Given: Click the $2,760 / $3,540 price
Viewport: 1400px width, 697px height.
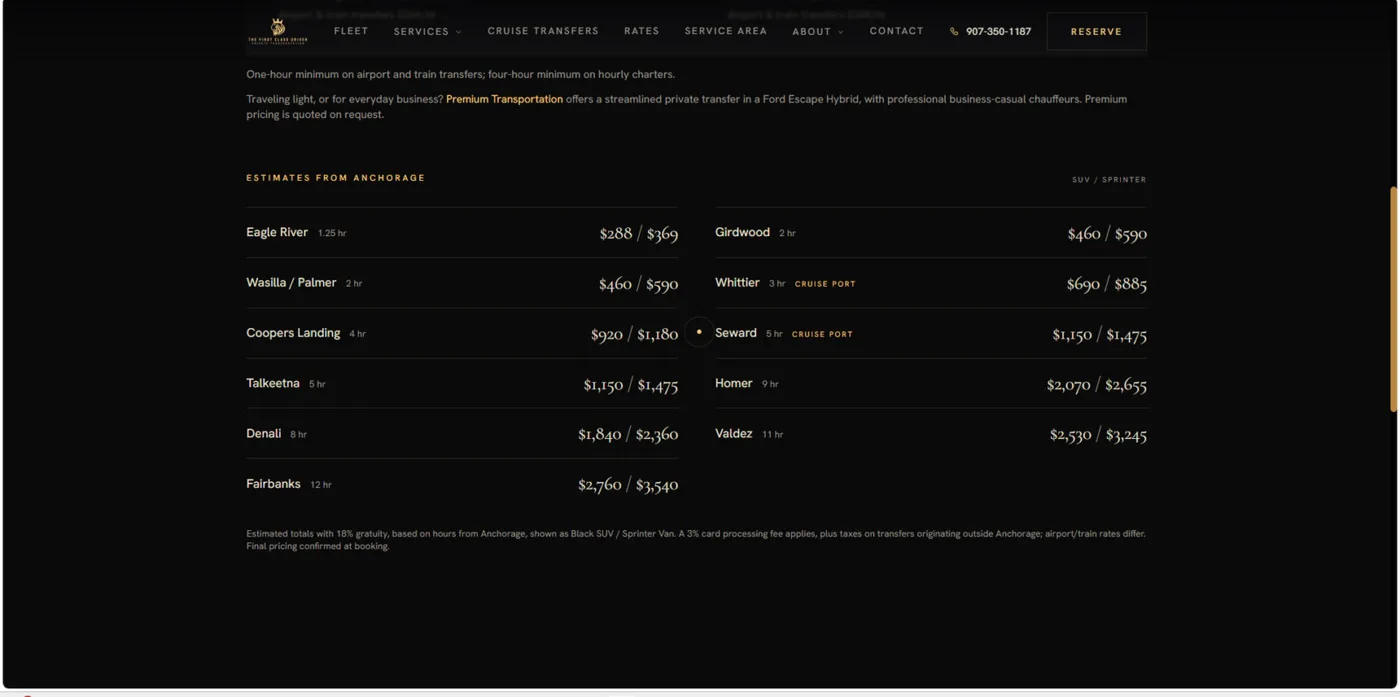Looking at the screenshot, I should 628,485.
